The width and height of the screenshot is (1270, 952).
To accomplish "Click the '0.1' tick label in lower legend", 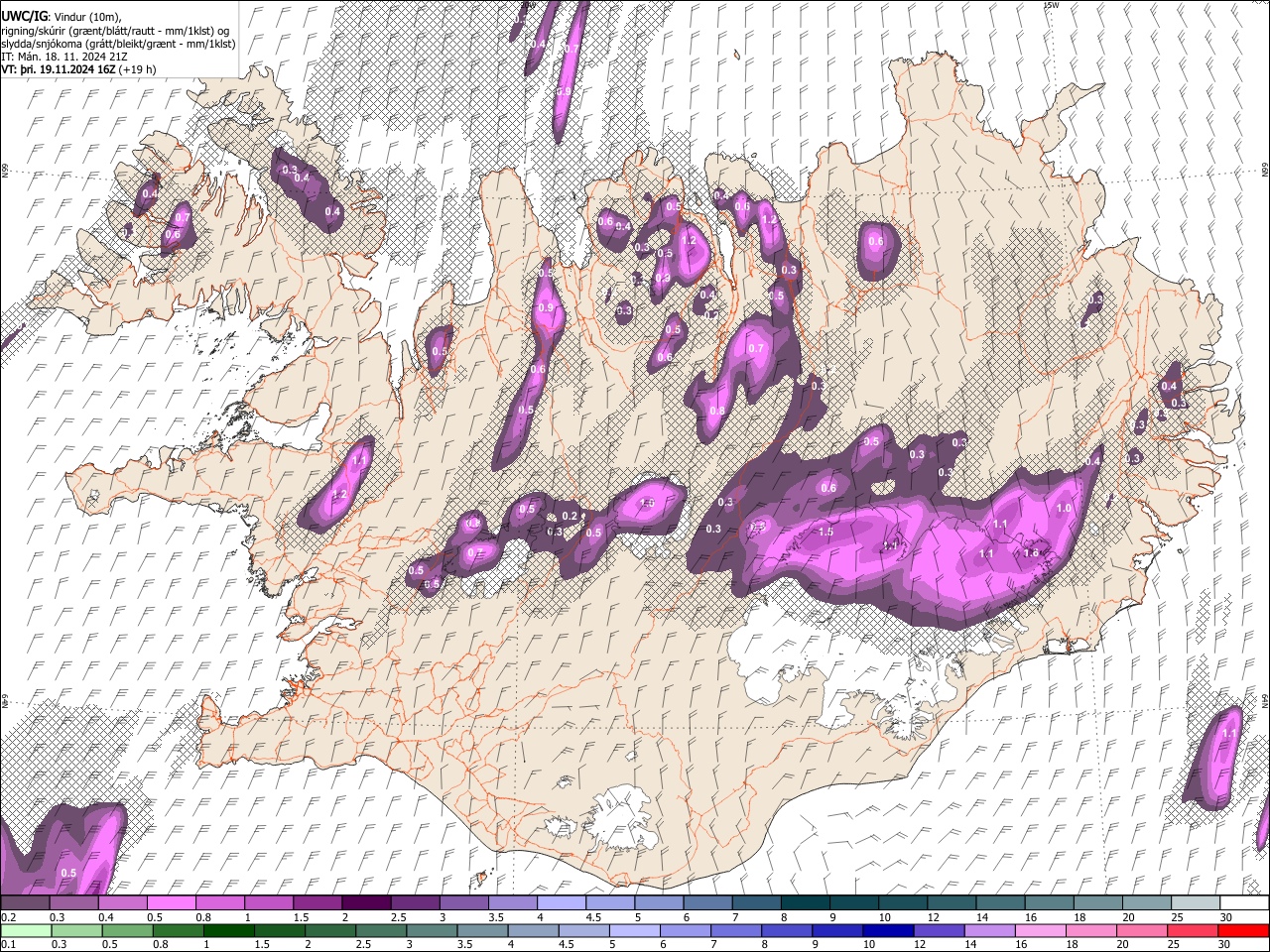I will tap(8, 944).
